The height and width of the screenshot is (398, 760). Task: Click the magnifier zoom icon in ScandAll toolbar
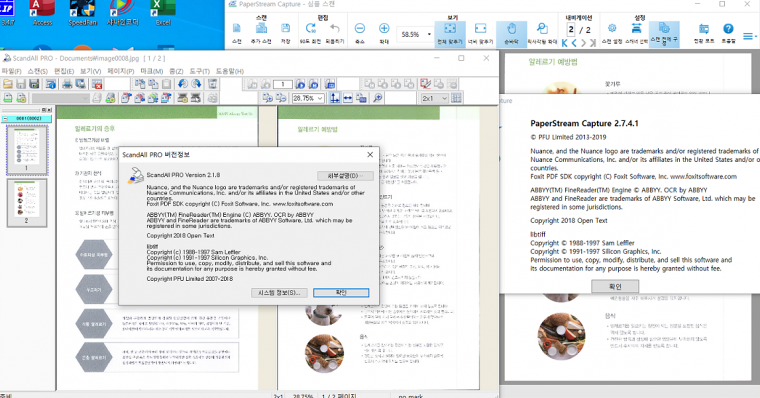[x=378, y=98]
